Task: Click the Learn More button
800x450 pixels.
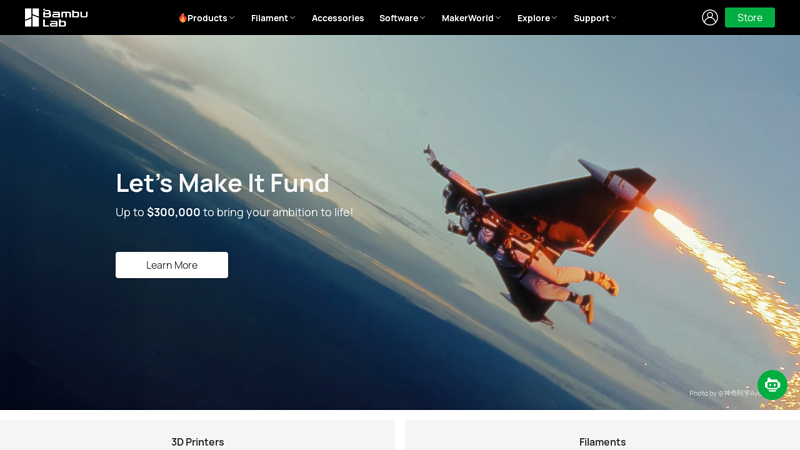Action: 171,265
